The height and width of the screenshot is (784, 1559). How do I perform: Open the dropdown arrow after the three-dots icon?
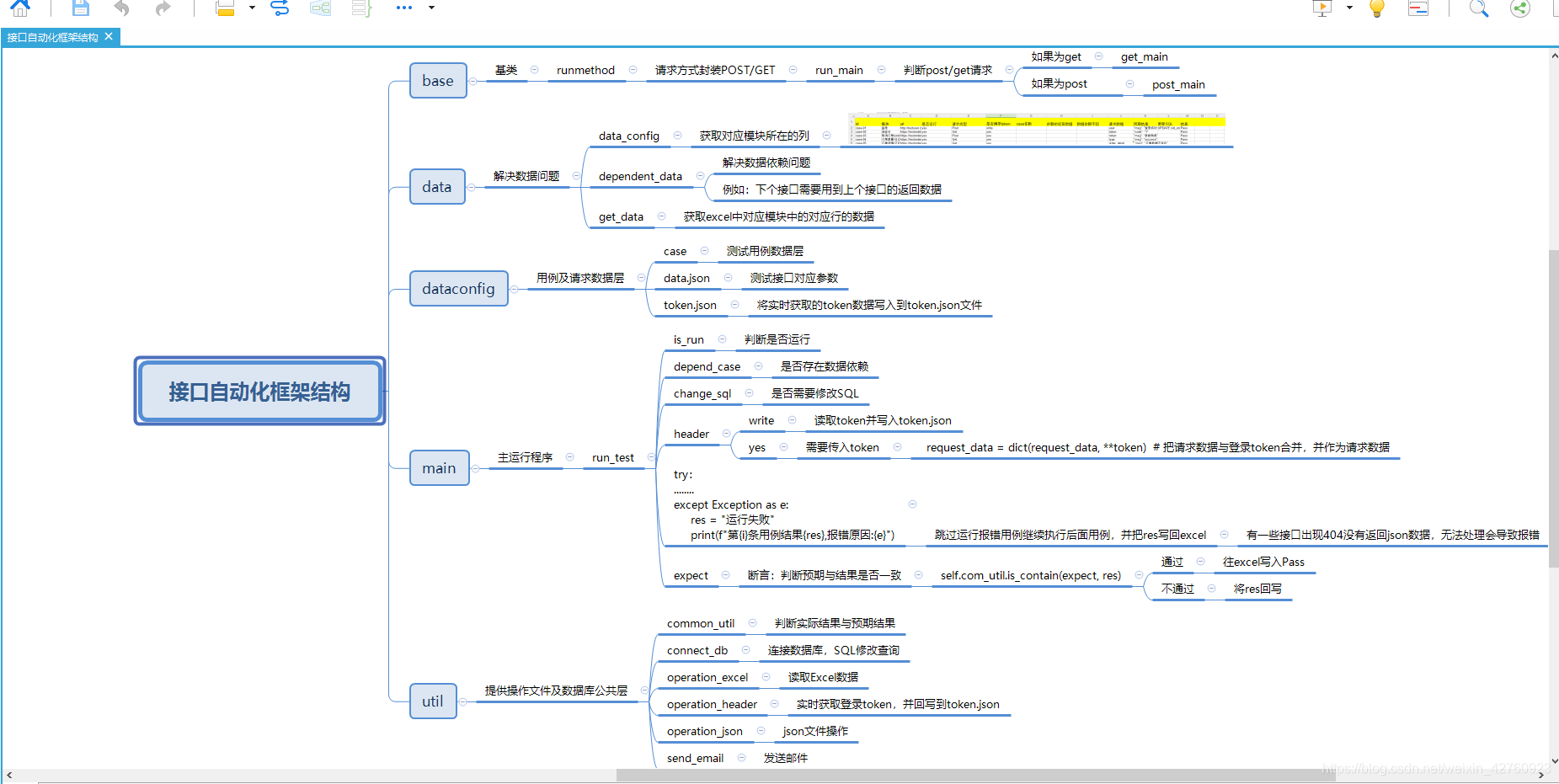point(431,8)
